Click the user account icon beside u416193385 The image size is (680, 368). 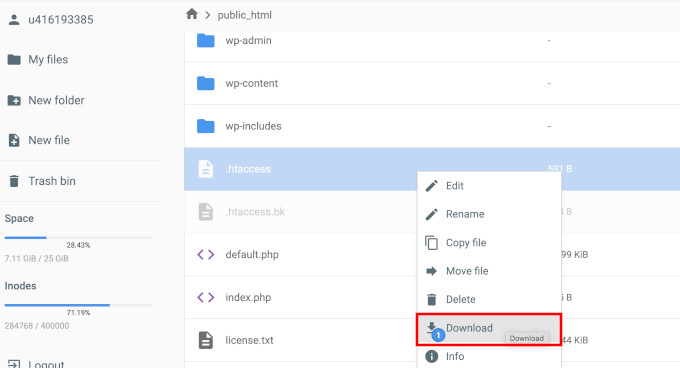(x=14, y=20)
